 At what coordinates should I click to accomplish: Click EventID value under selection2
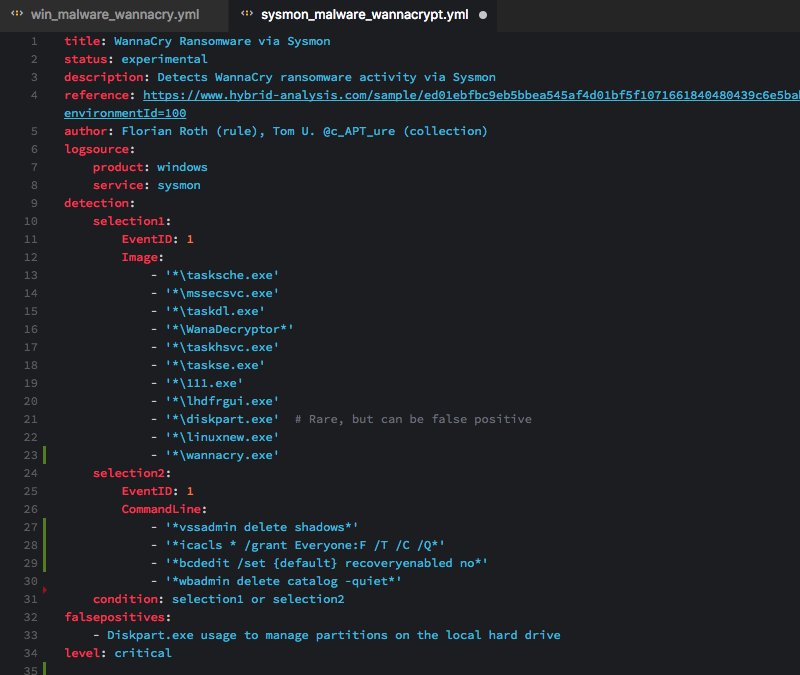click(190, 491)
